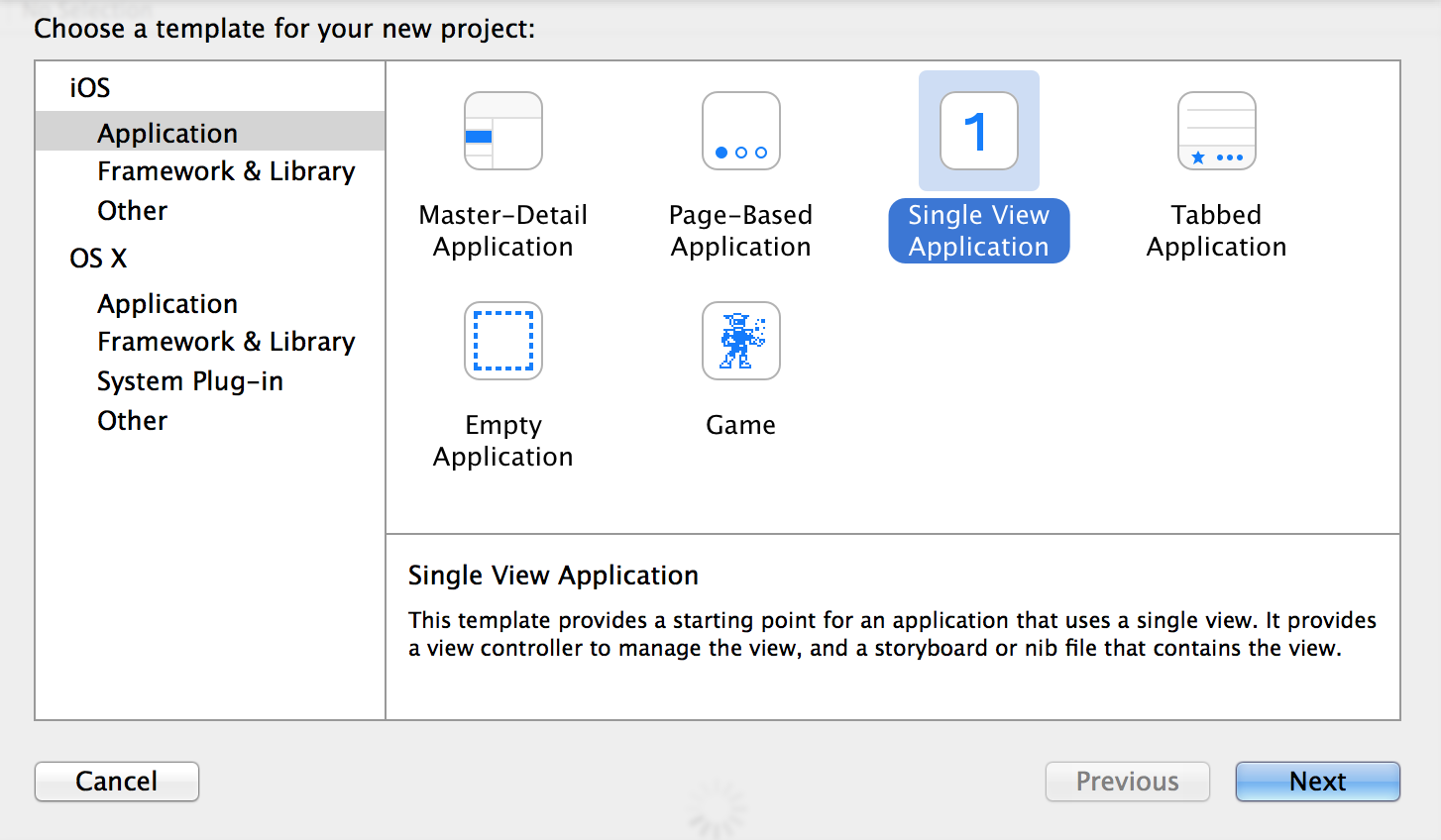This screenshot has height=840, width=1441.
Task: Click the iOS section header
Action: (90, 88)
